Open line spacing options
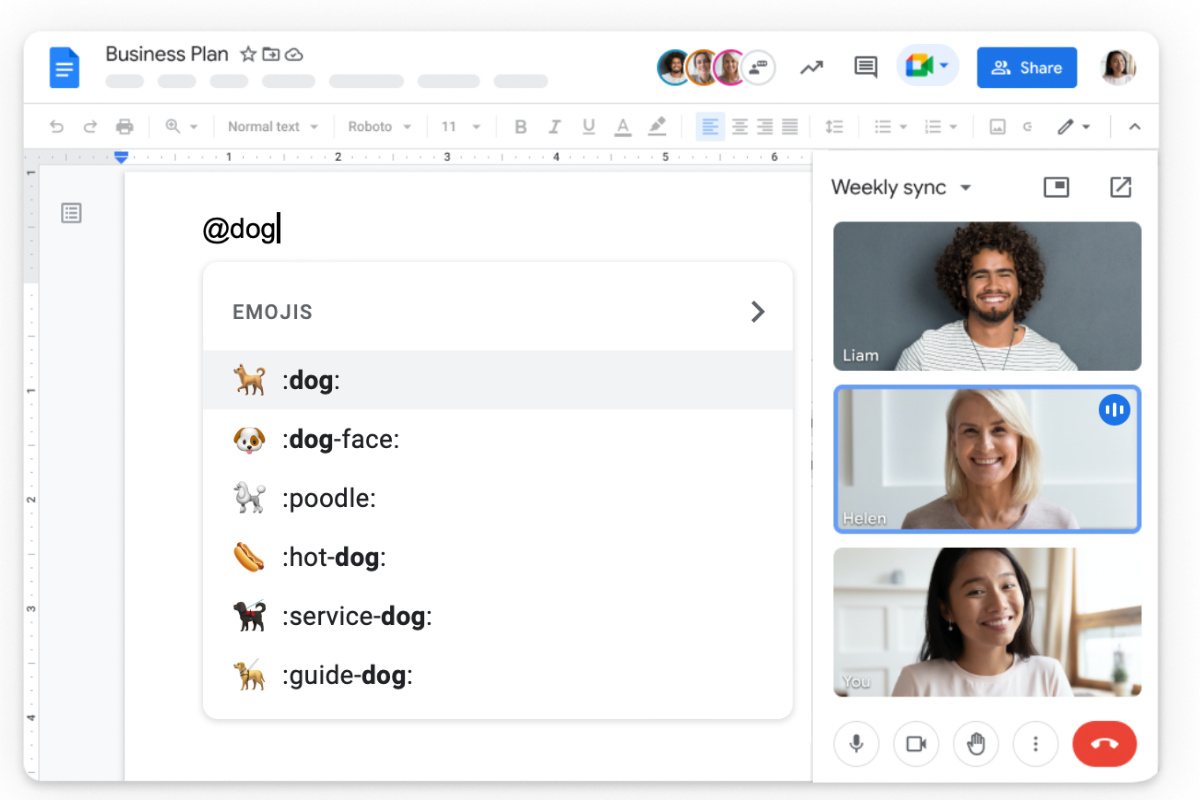The image size is (1200, 800). pos(834,127)
